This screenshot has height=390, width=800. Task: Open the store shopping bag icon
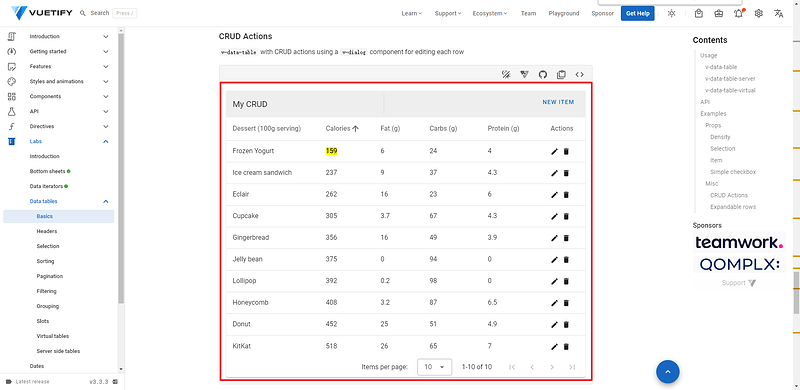point(699,13)
